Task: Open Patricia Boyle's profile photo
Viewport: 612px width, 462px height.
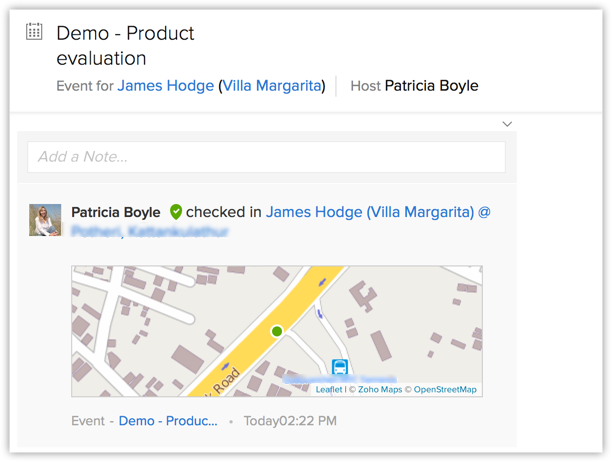Action: (x=45, y=220)
